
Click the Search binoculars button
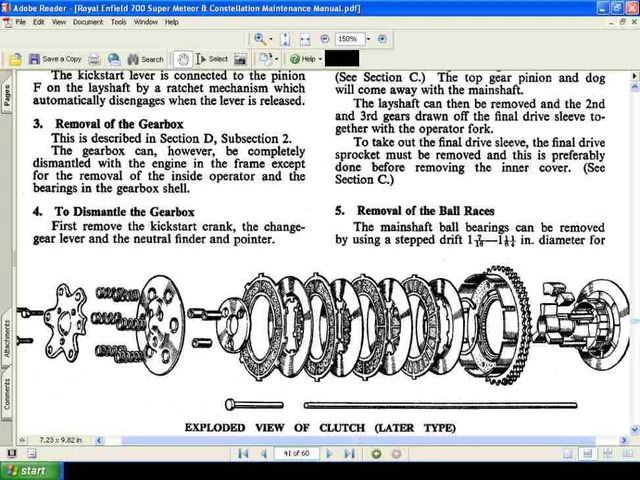[x=145, y=59]
